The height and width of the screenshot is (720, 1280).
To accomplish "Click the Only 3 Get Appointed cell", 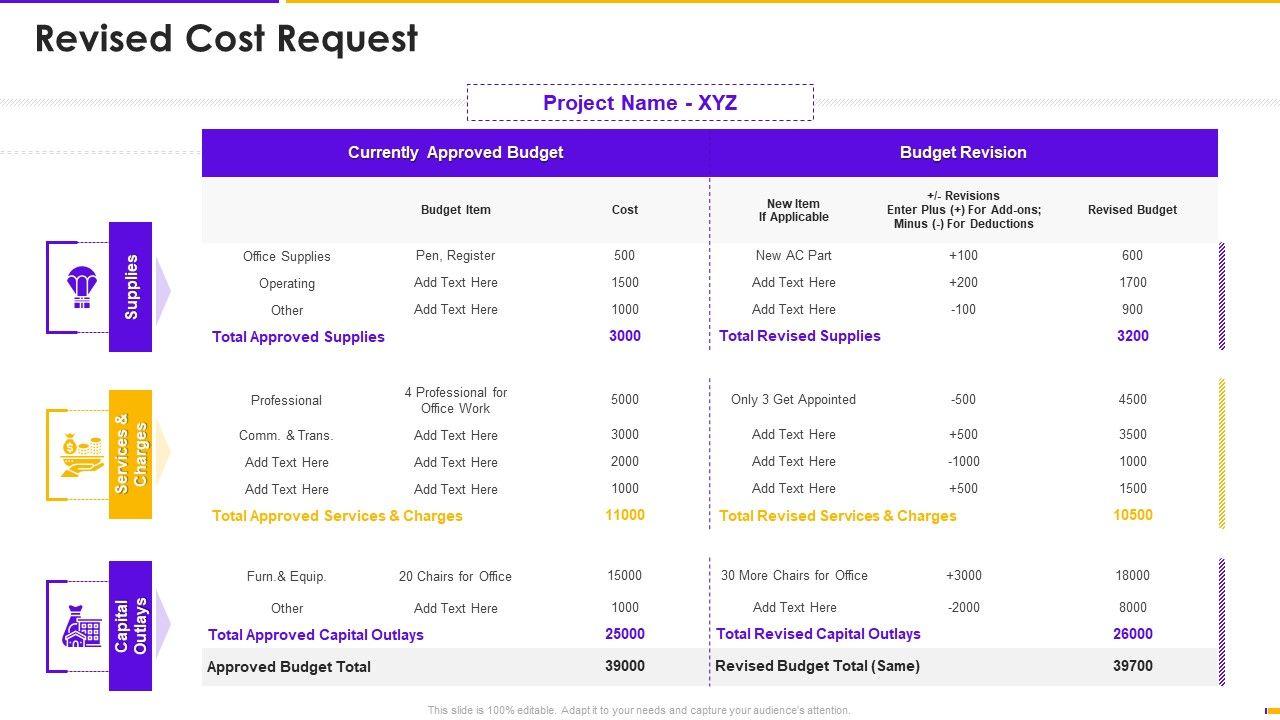I will click(793, 400).
